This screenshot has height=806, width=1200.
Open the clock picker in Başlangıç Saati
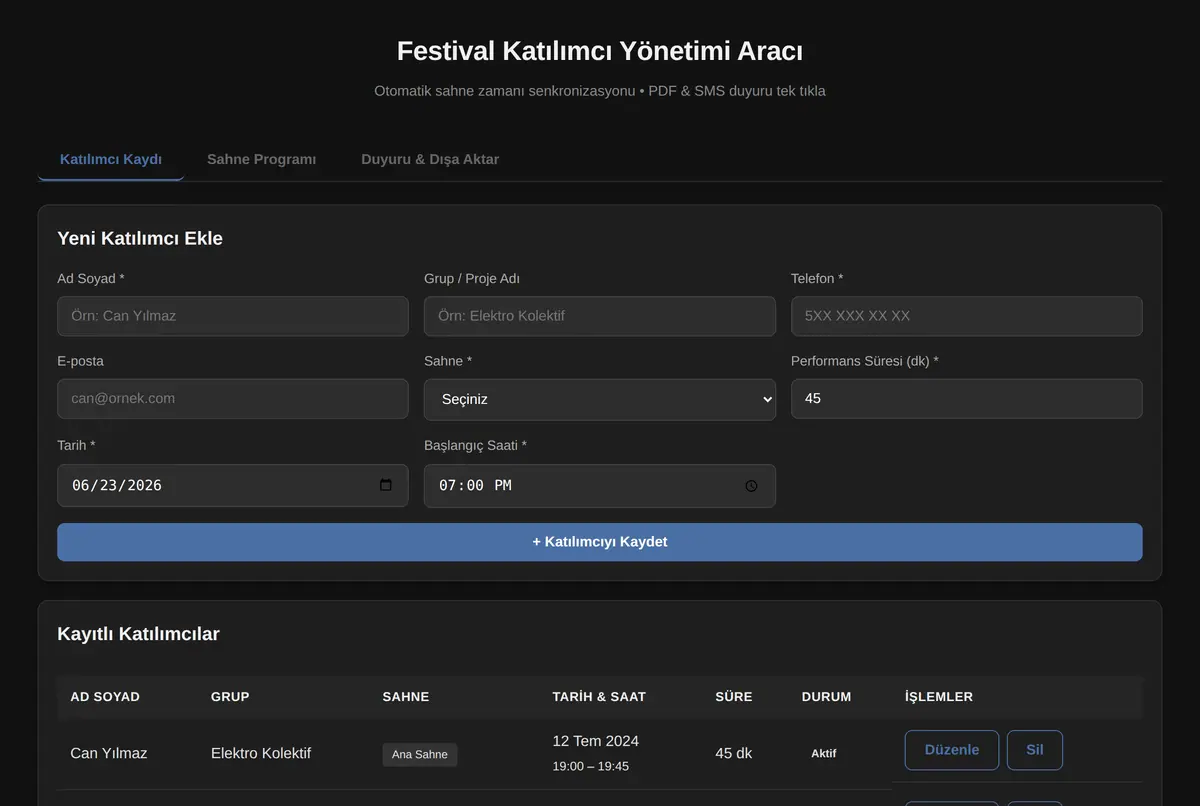click(x=752, y=486)
